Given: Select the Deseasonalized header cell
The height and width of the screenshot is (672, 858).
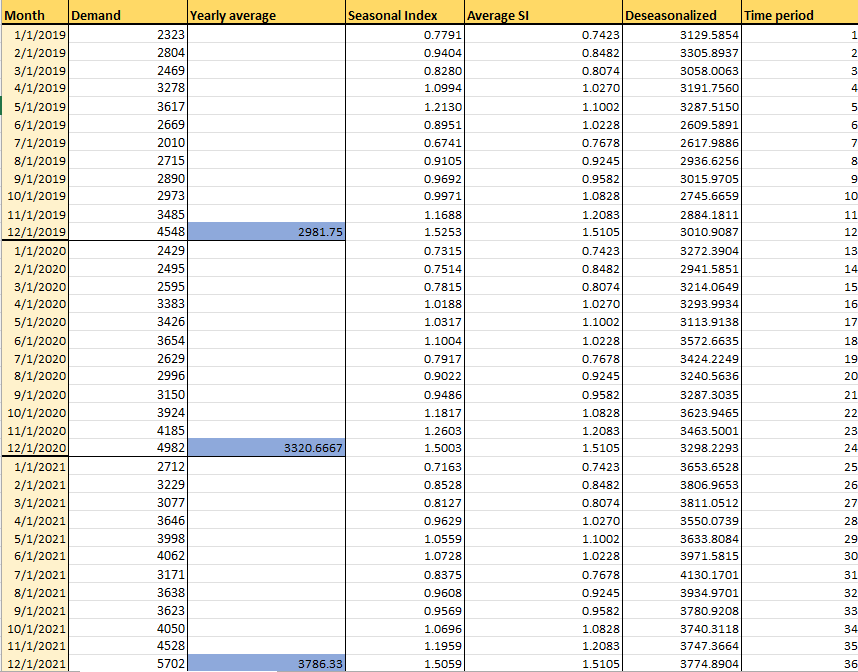Looking at the screenshot, I should pos(680,15).
